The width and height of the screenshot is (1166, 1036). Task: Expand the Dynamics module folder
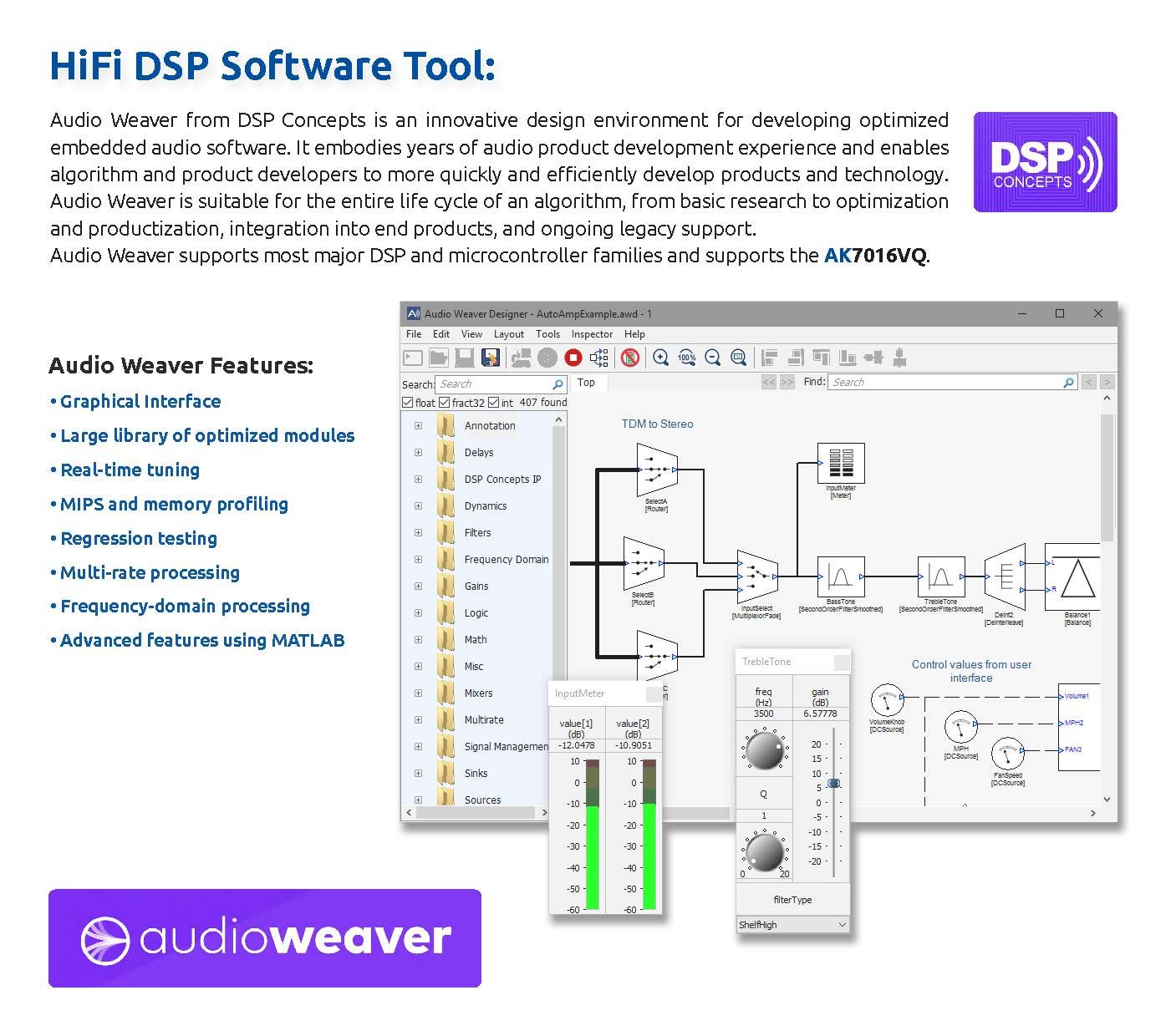pos(418,506)
